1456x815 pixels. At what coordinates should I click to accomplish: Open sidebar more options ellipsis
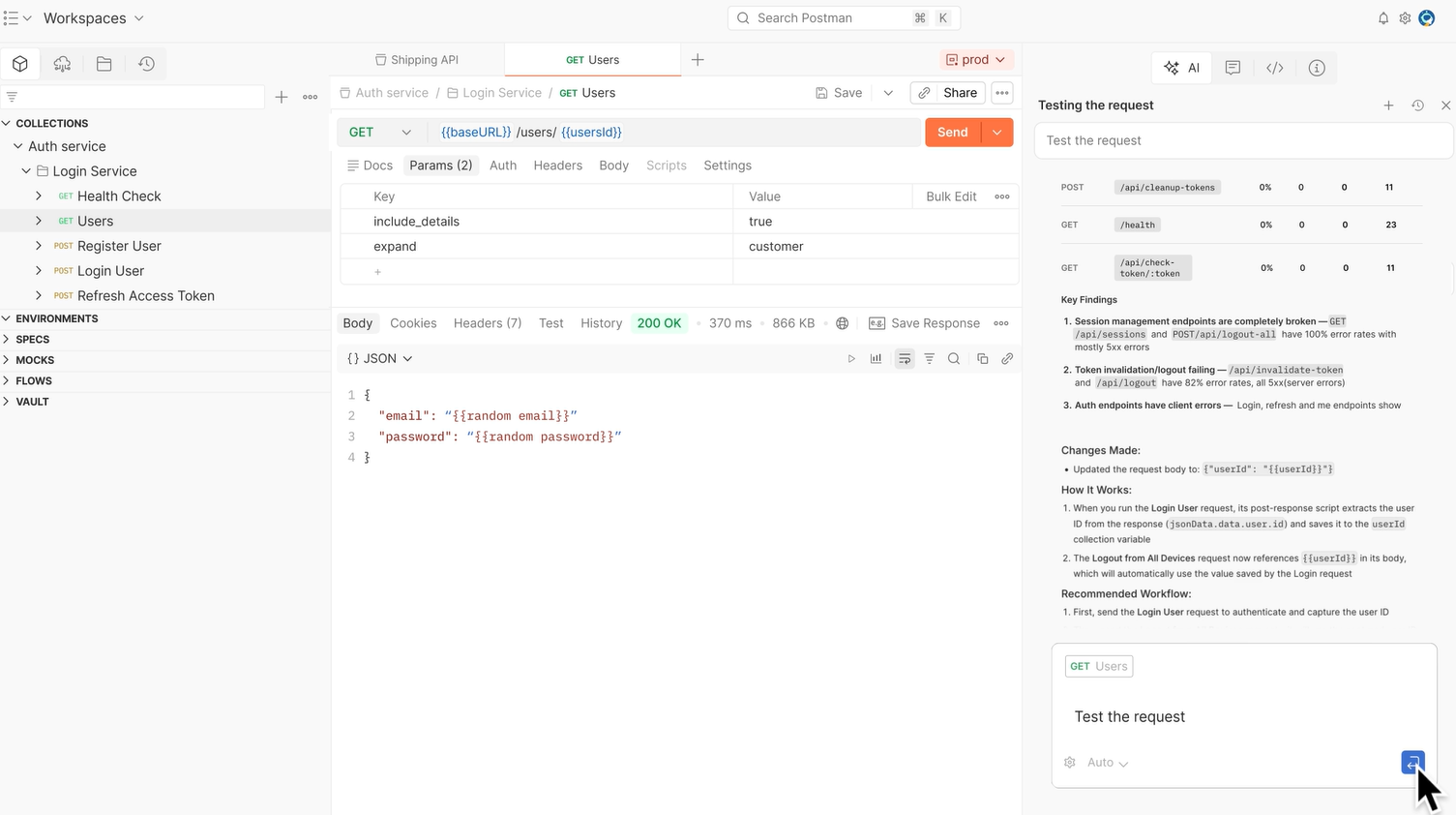coord(311,97)
